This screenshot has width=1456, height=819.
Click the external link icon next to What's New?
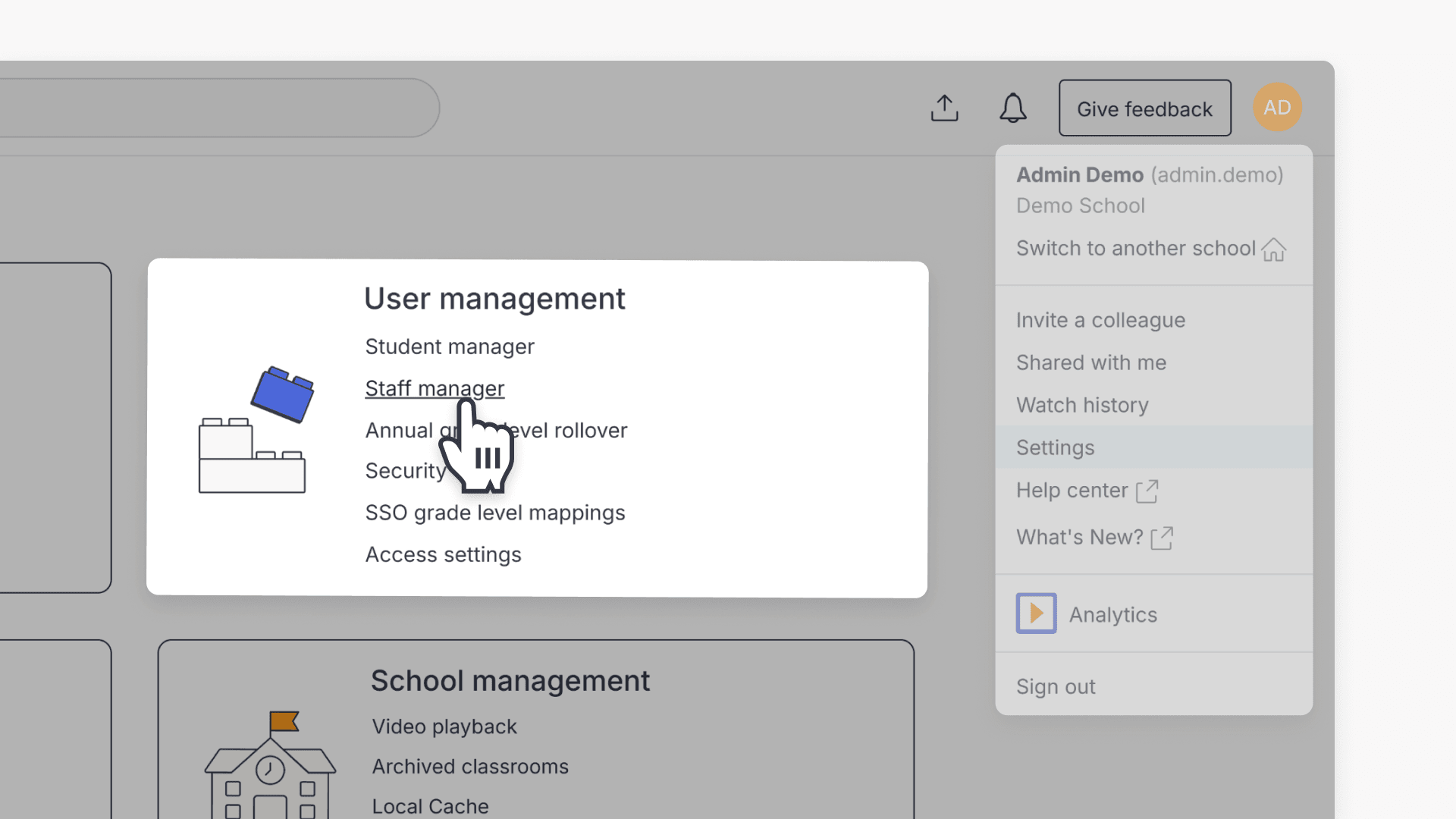(1163, 538)
